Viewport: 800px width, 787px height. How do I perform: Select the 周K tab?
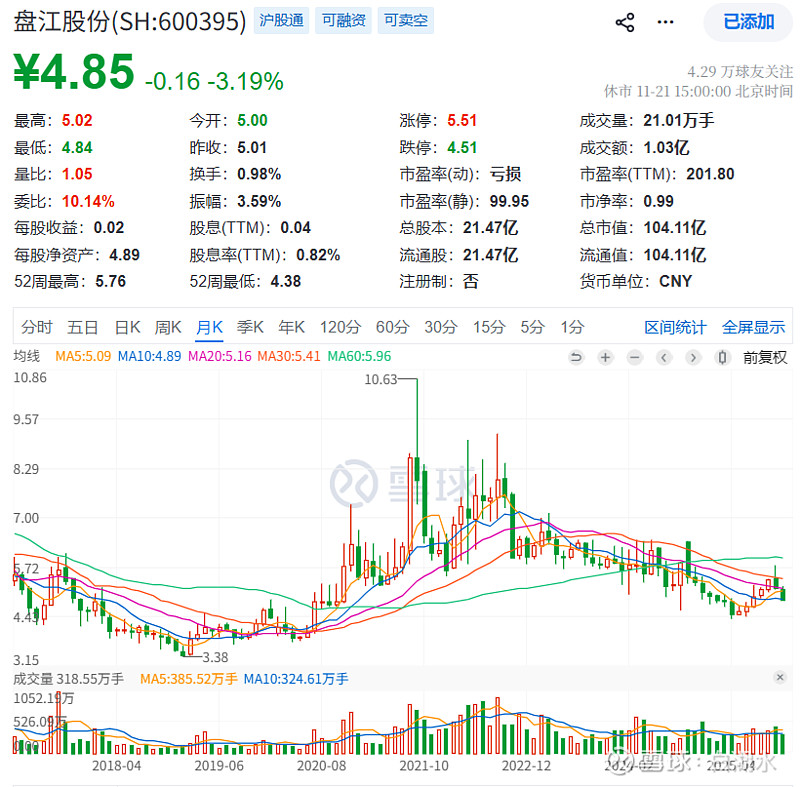[168, 327]
